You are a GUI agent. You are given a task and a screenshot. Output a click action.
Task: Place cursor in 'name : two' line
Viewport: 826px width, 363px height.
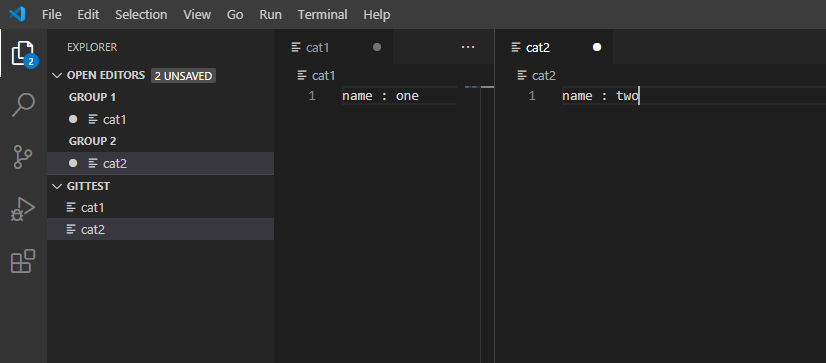600,96
